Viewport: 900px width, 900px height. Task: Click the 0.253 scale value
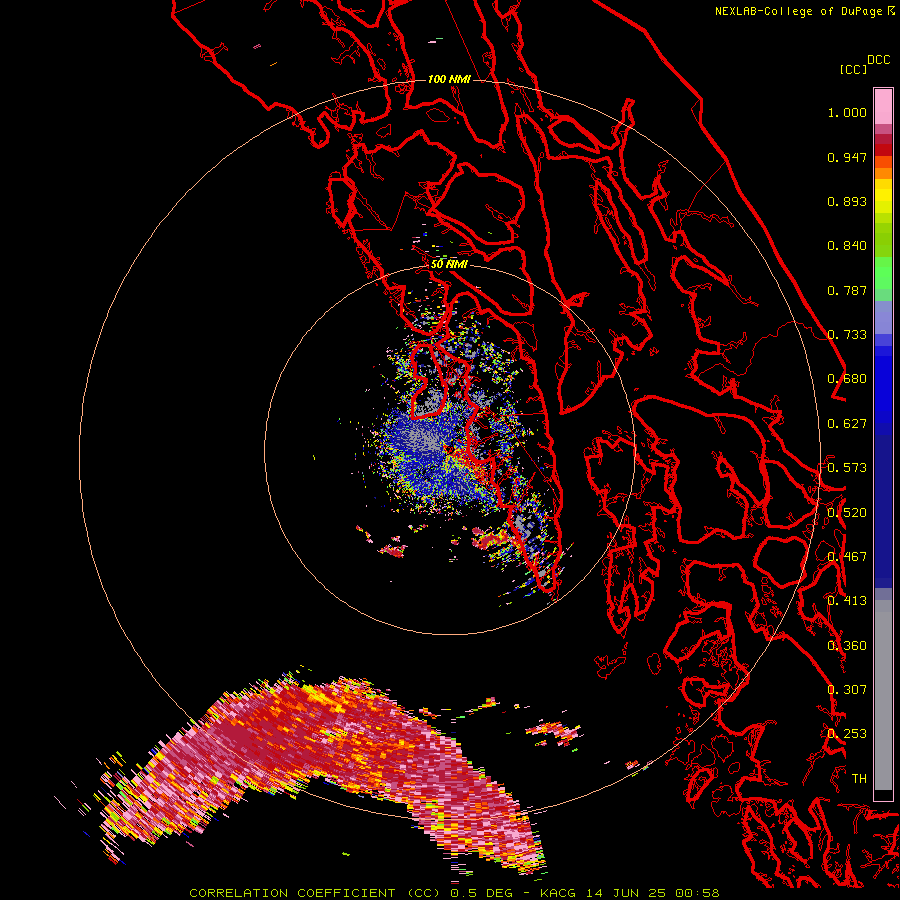point(847,734)
